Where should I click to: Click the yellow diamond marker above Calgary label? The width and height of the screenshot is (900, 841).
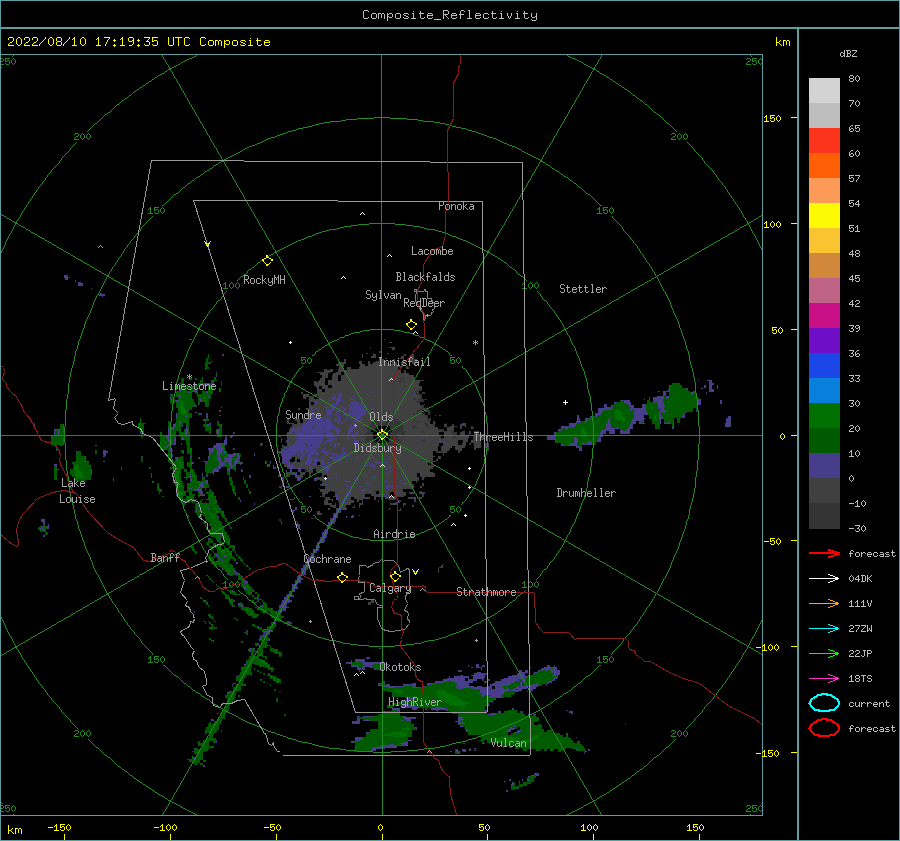[395, 576]
